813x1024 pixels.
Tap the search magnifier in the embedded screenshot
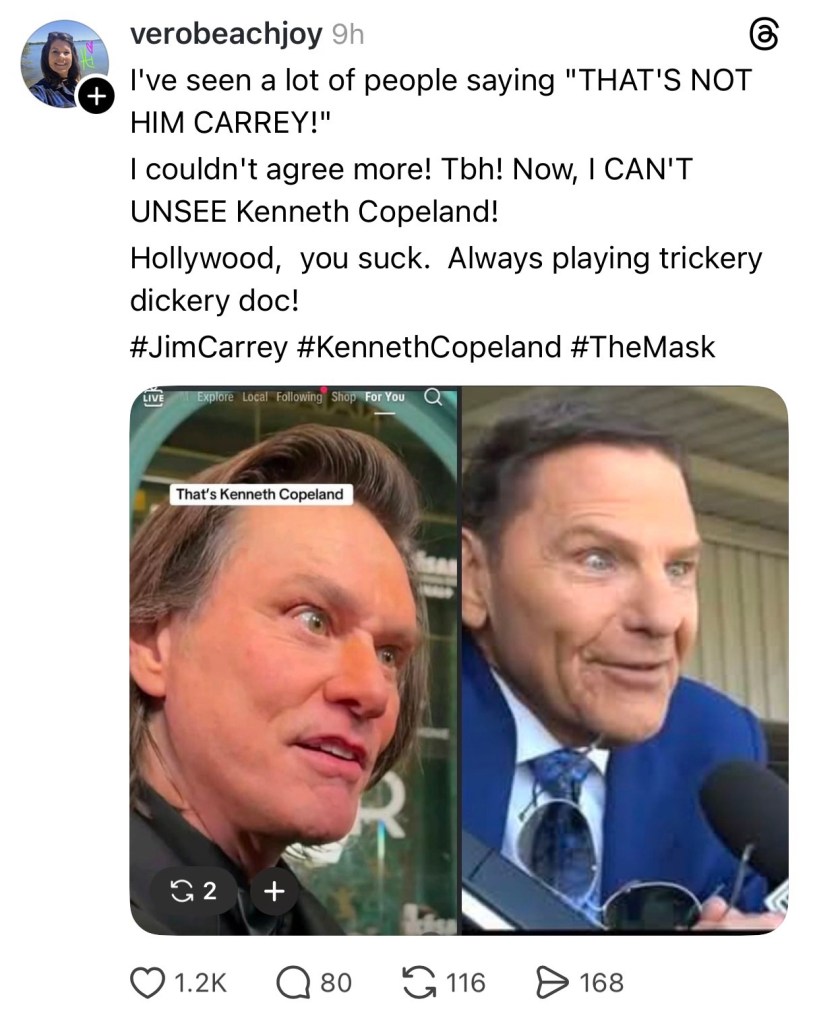(x=434, y=397)
